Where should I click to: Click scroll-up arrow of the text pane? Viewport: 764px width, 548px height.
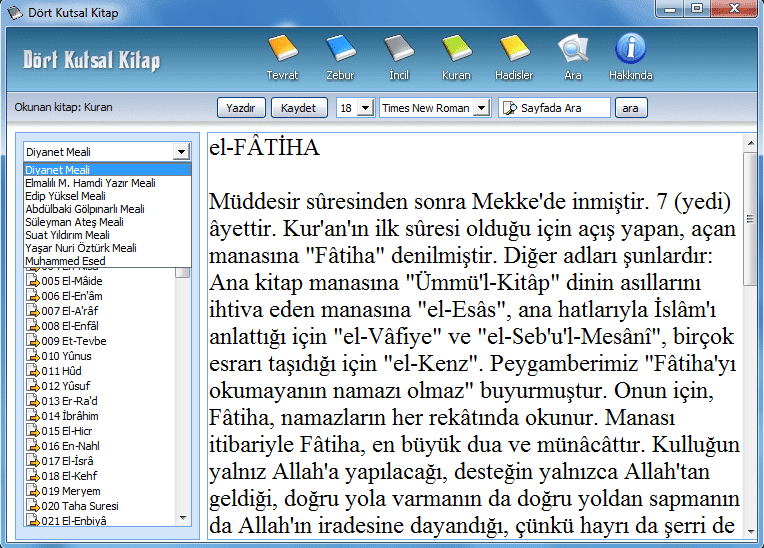click(x=750, y=142)
